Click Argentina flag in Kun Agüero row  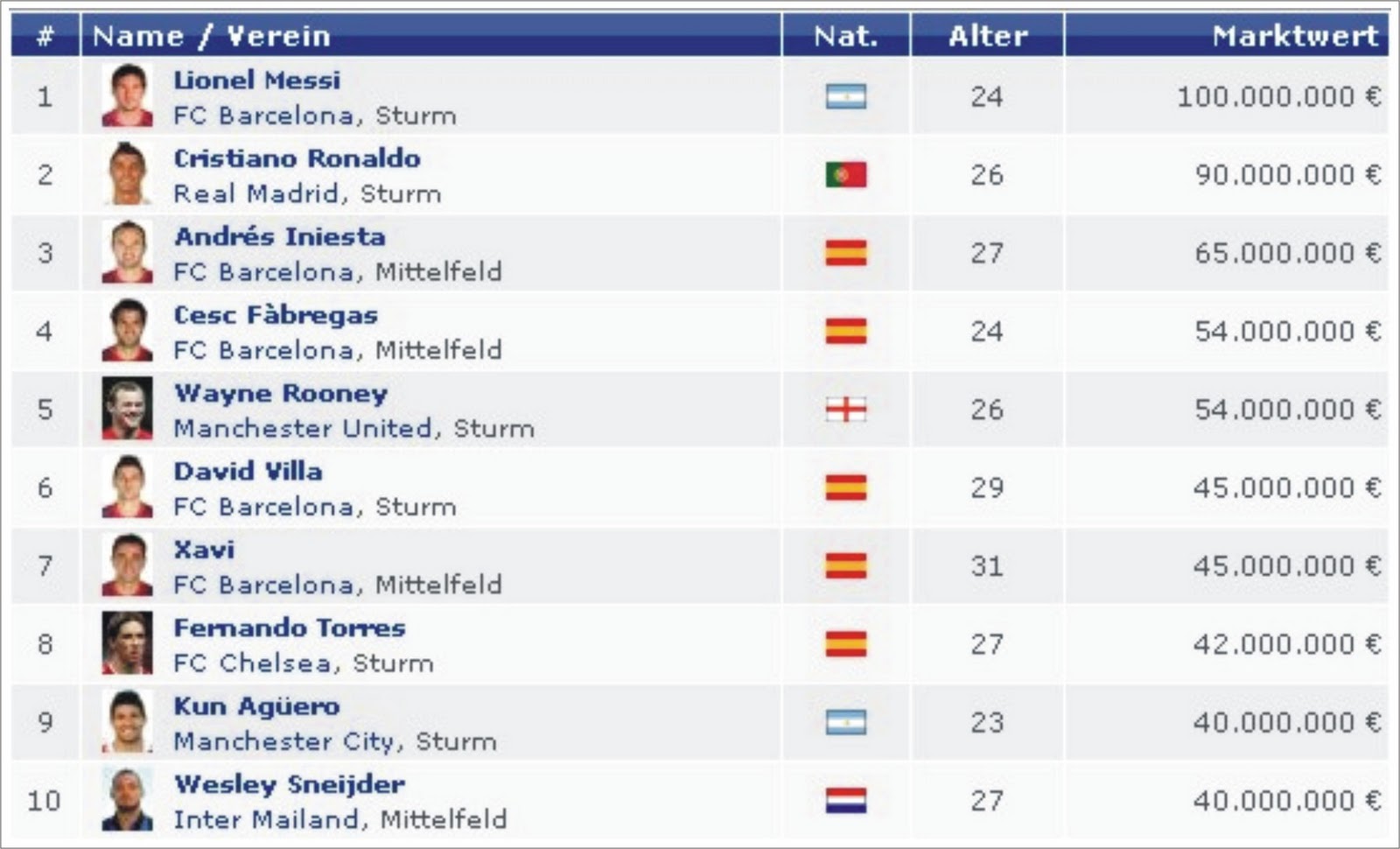[x=845, y=722]
